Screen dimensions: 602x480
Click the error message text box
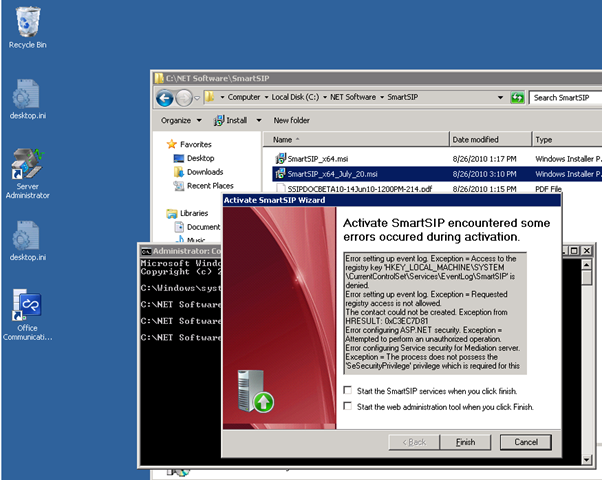435,313
